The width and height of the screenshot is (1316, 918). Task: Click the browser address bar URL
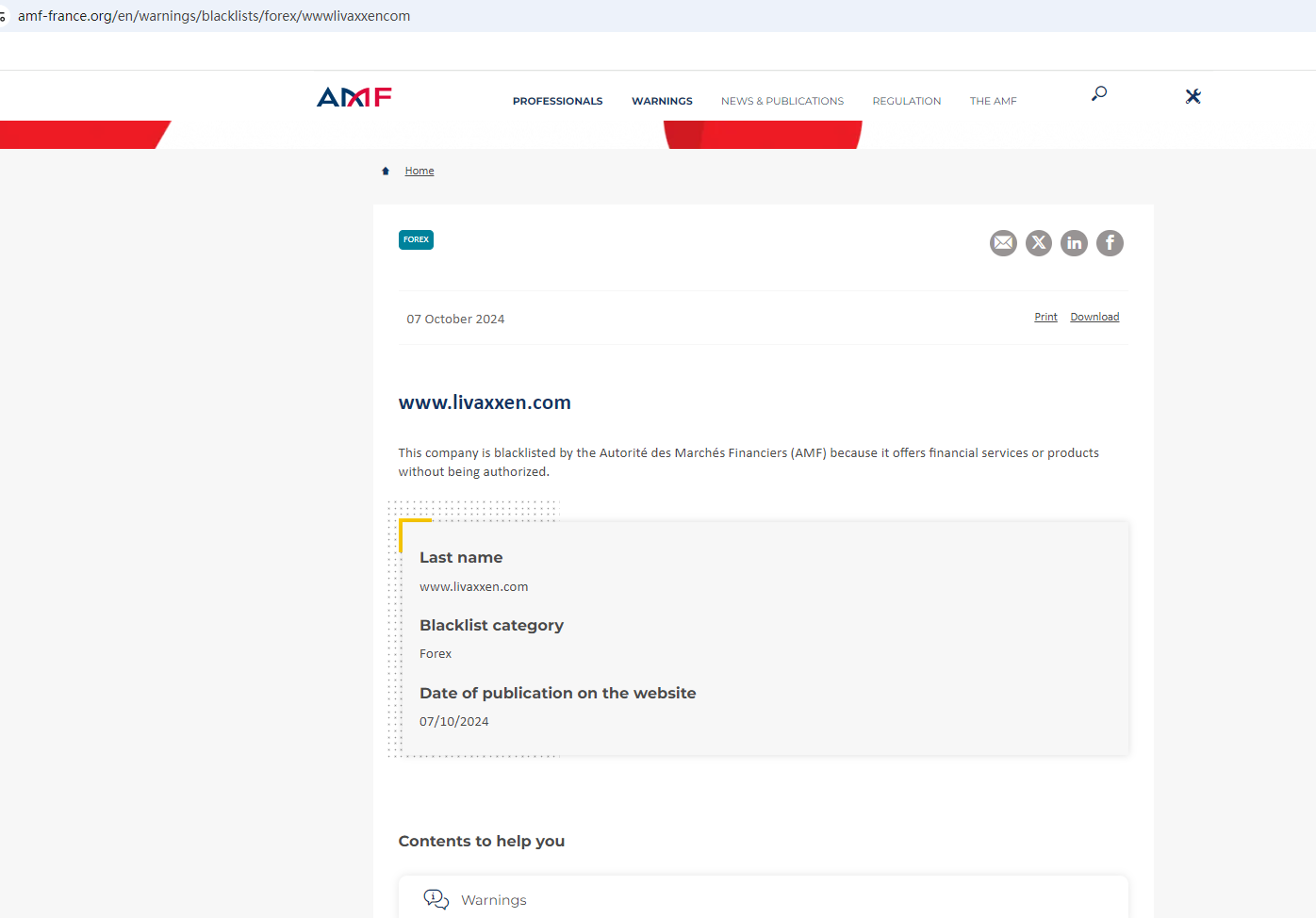click(x=214, y=16)
